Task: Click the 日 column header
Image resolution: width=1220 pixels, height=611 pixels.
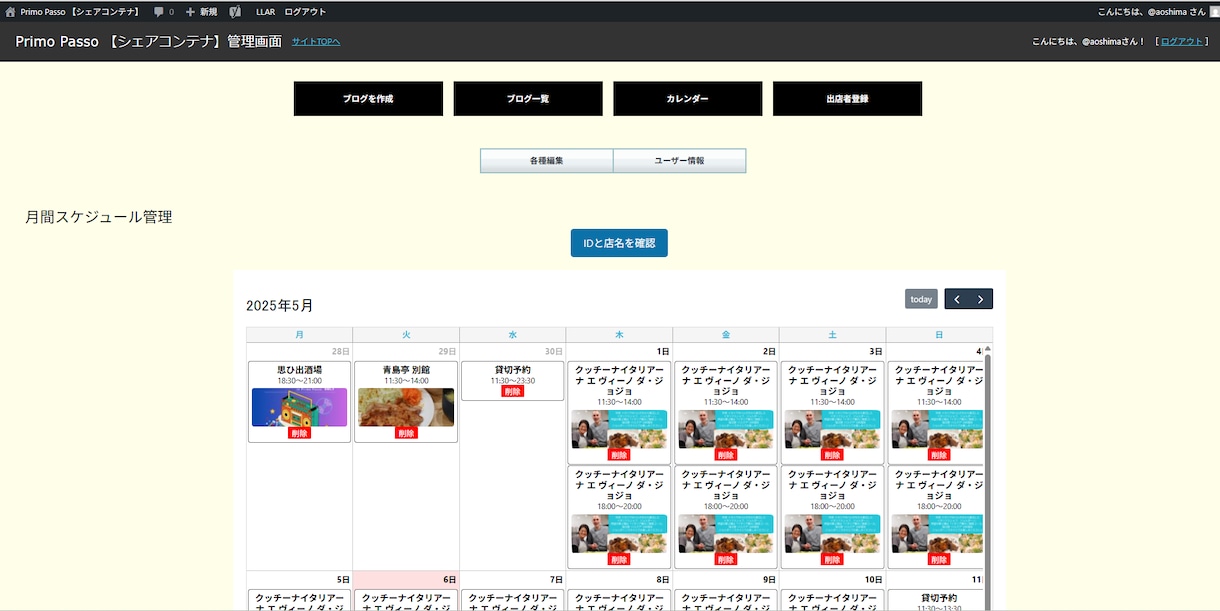Action: 939,335
